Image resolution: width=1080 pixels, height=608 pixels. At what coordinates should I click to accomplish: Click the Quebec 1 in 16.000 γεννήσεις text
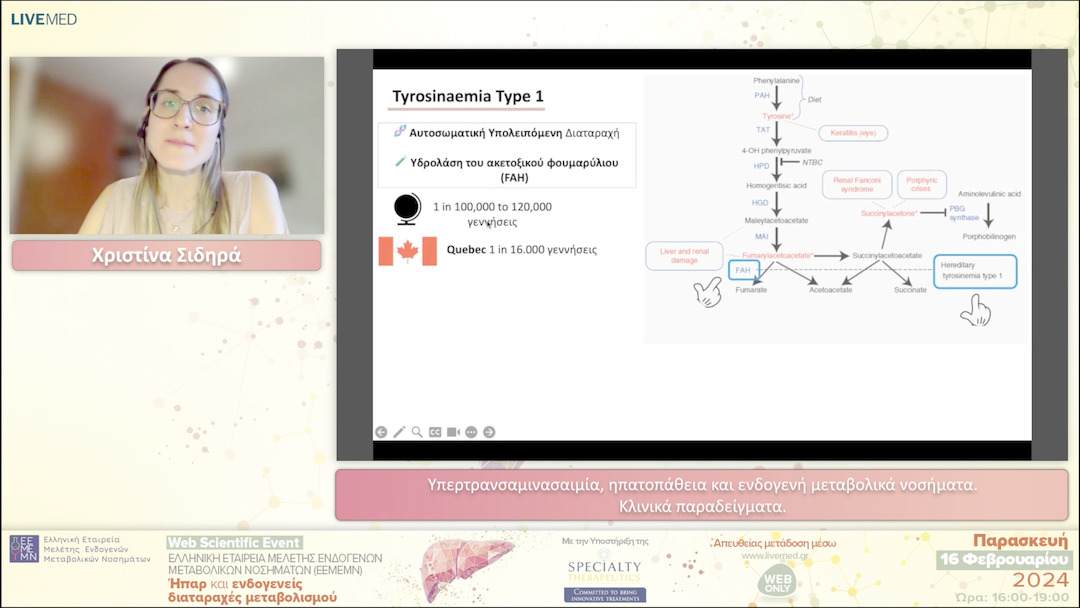pyautogui.click(x=521, y=250)
